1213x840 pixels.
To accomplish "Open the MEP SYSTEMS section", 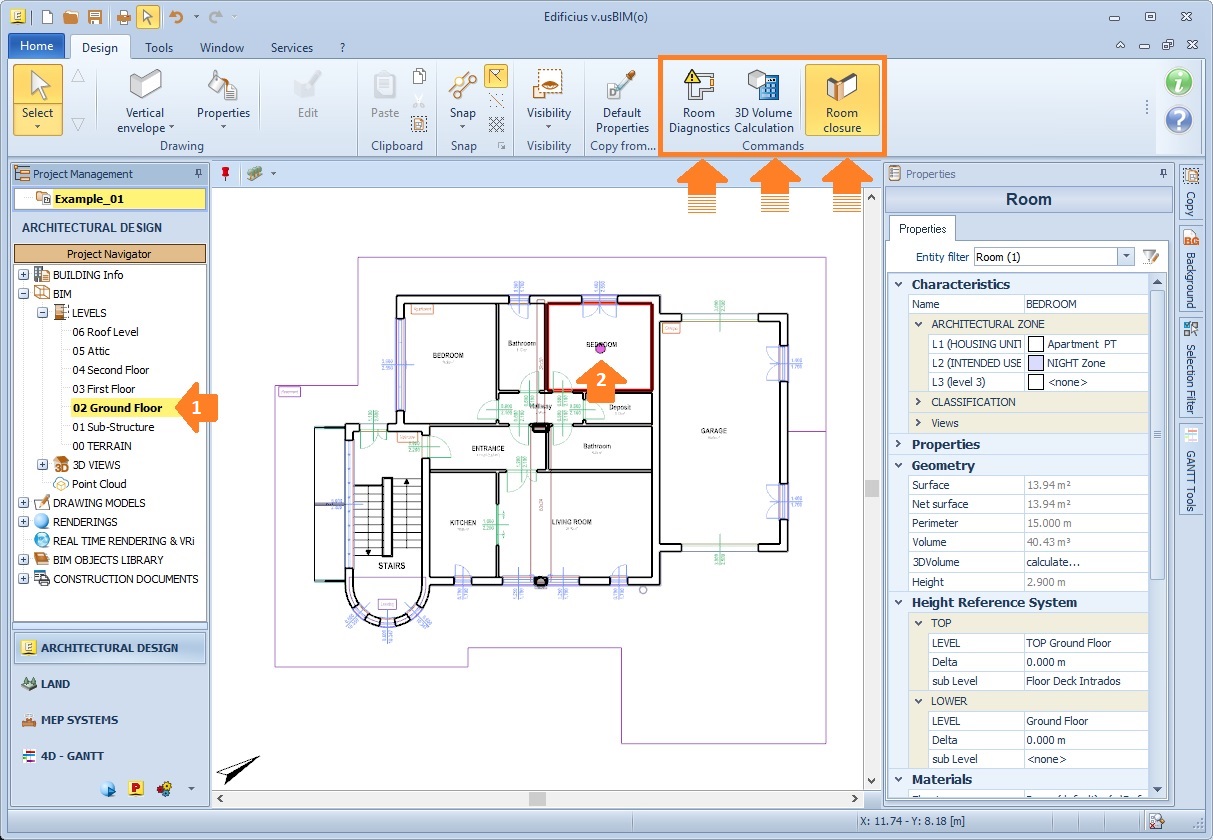I will pos(79,720).
